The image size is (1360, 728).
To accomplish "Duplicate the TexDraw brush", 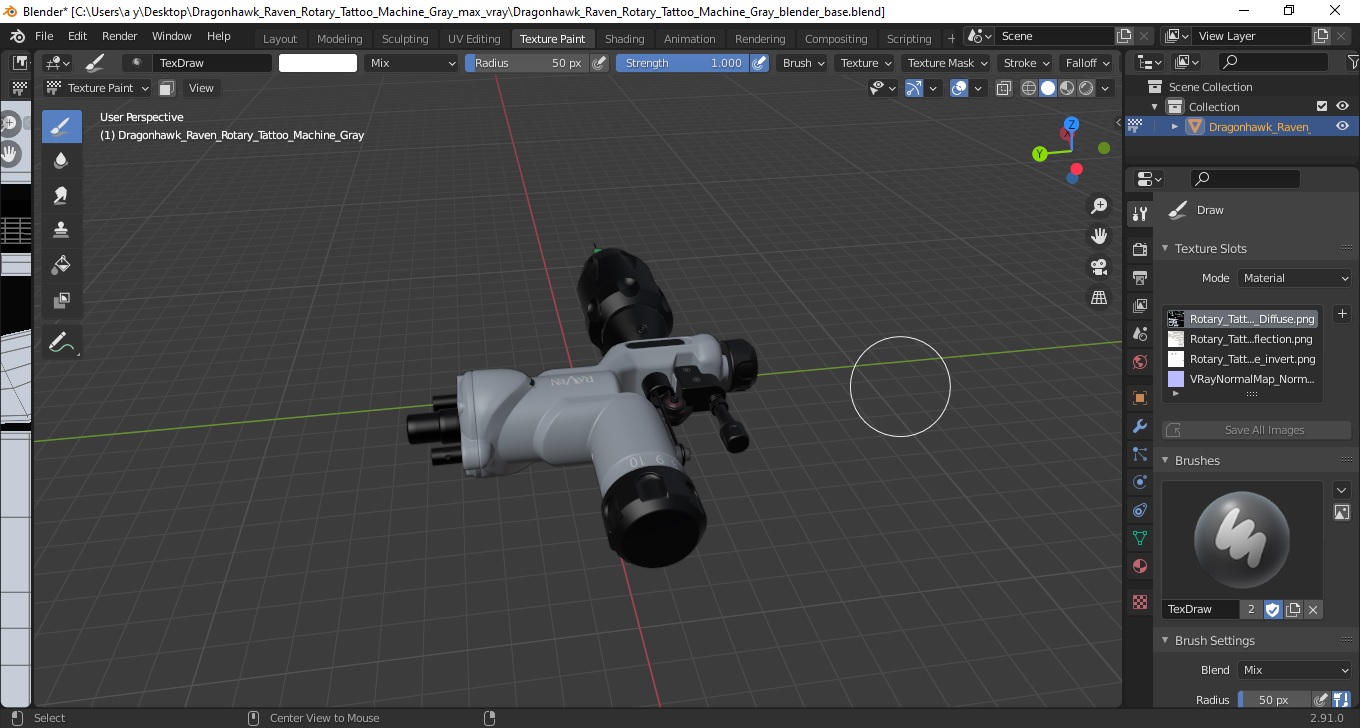I will coord(1293,609).
